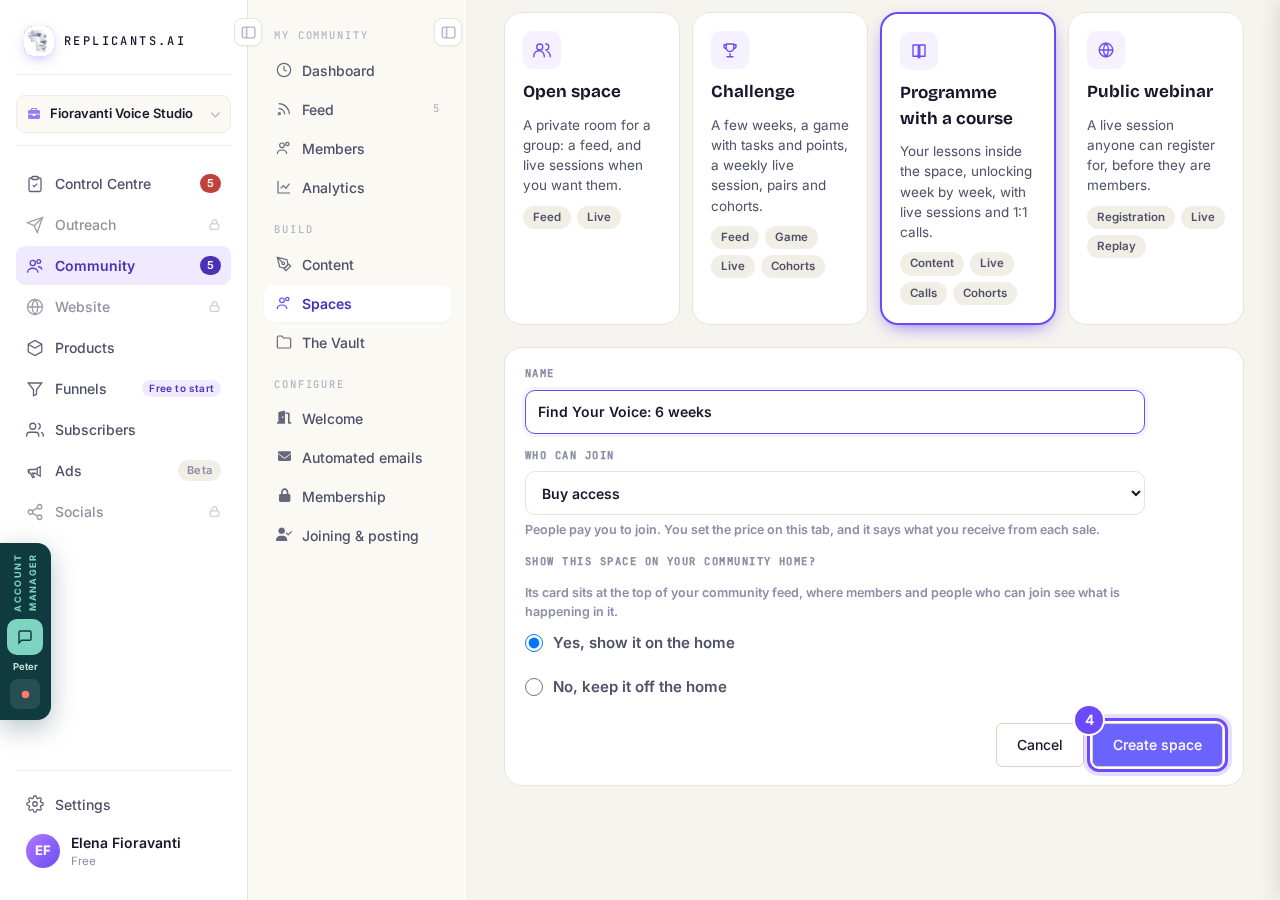
Task: Click the Ads megaphone icon
Action: [x=35, y=471]
